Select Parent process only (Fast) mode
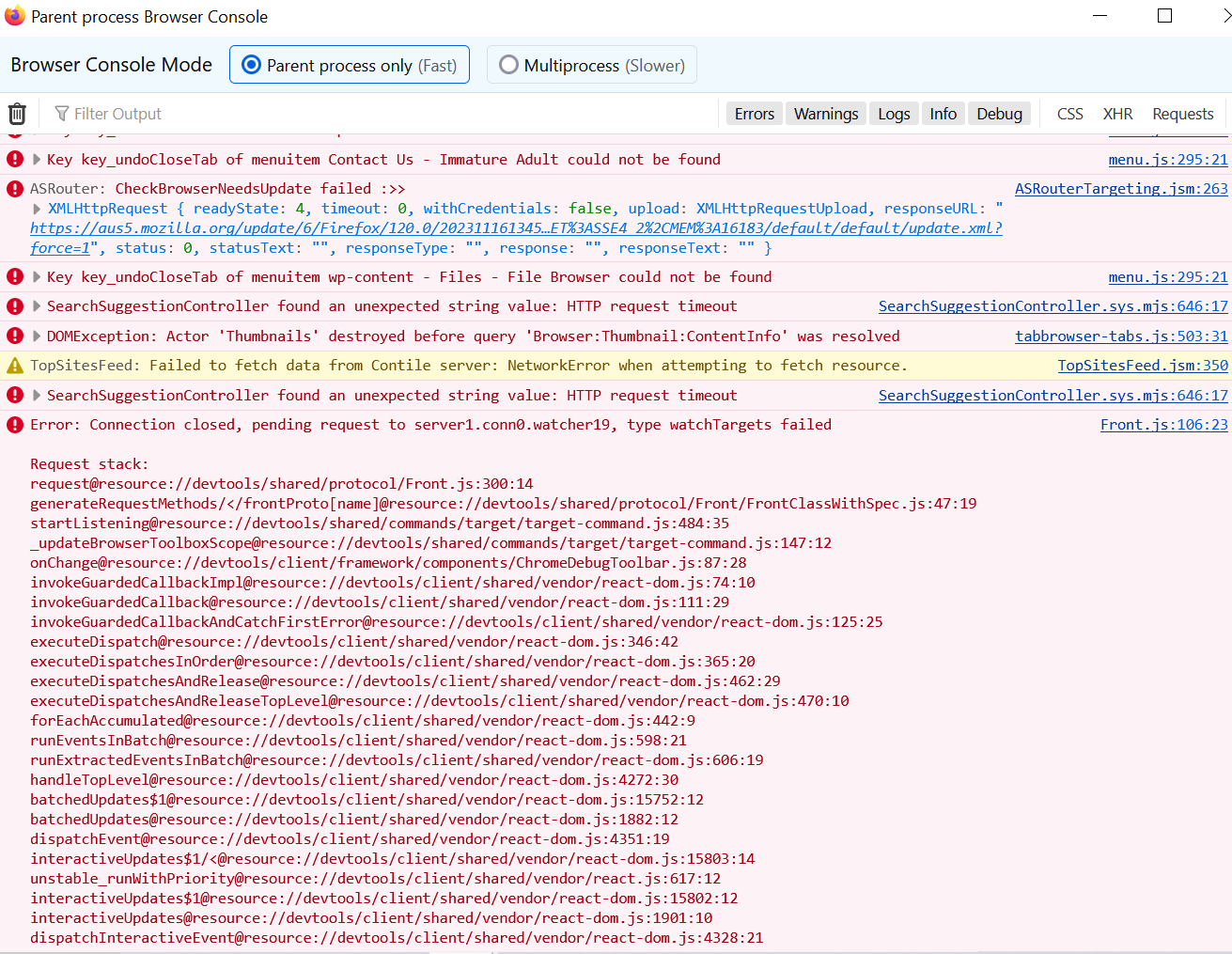The width and height of the screenshot is (1232, 954). click(x=350, y=65)
